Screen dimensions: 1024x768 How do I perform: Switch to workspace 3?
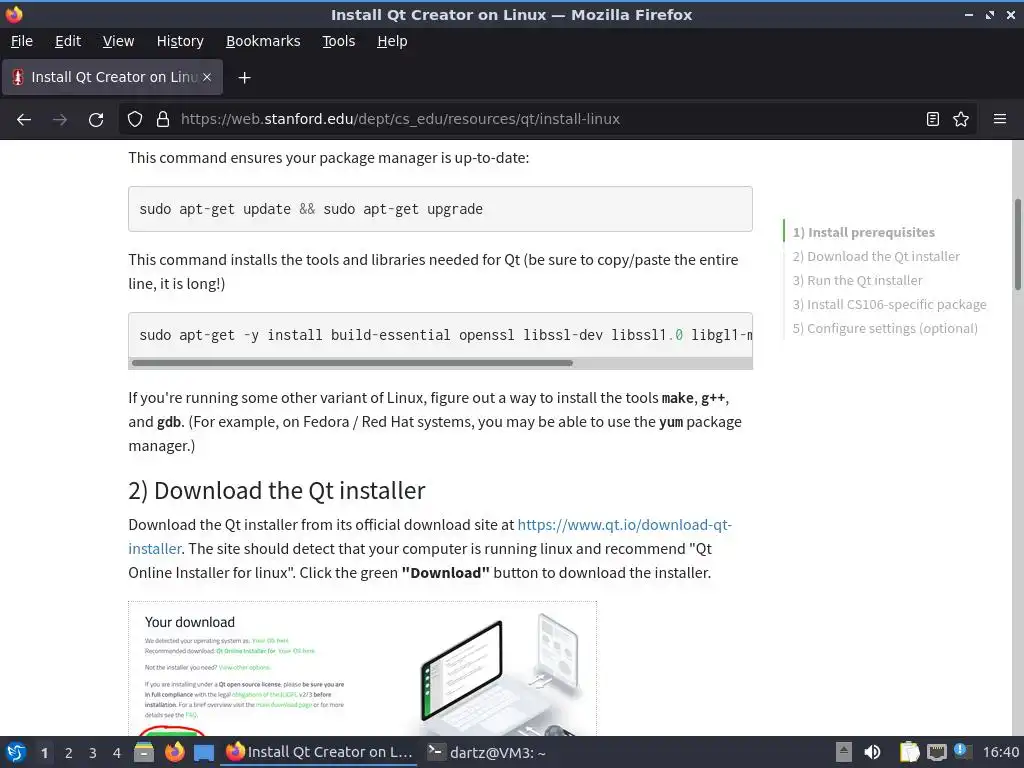93,753
